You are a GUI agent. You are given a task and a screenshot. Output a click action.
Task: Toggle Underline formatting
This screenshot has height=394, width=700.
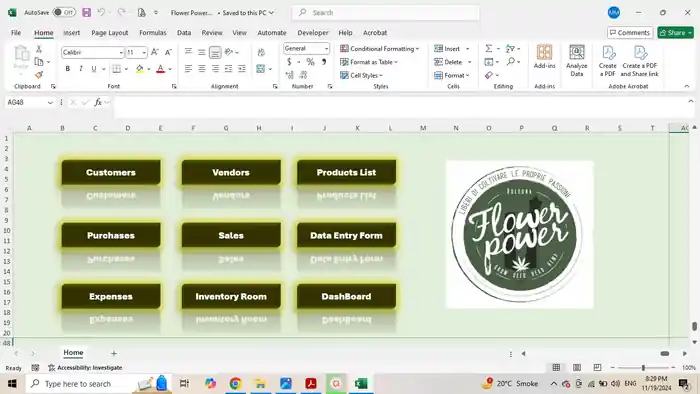coord(94,69)
